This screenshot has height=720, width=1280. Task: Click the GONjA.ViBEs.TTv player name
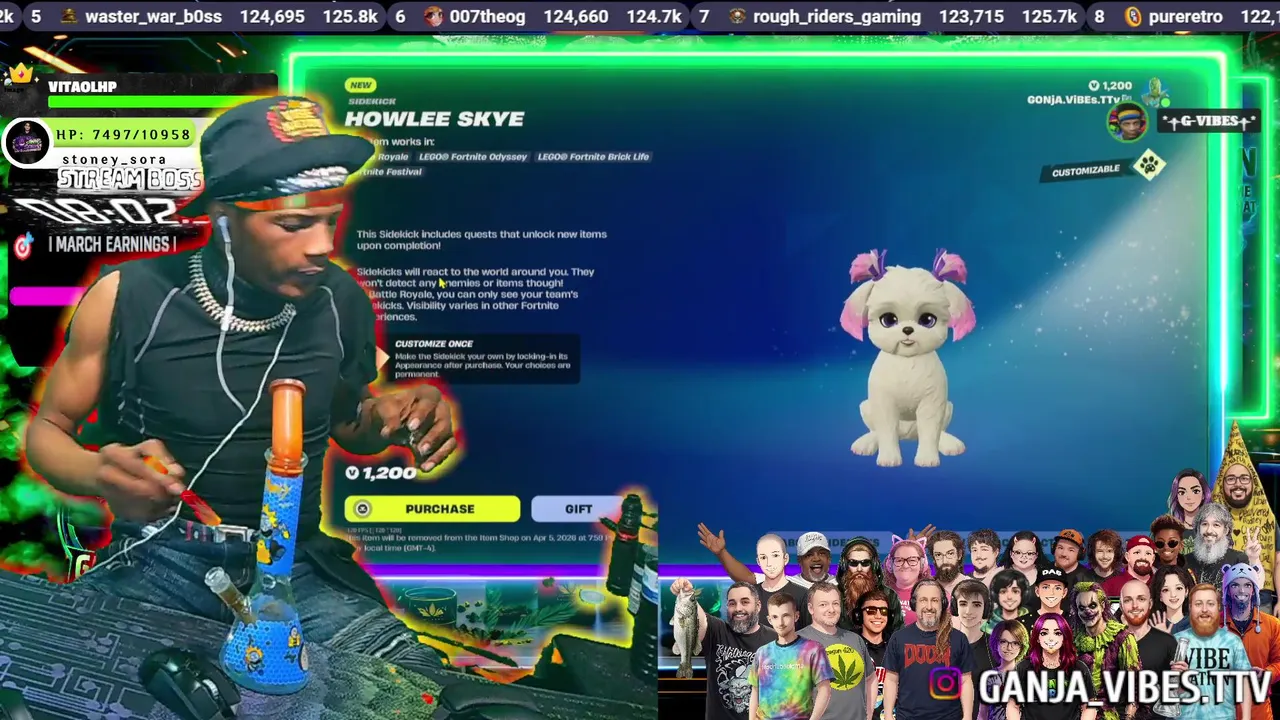[1073, 100]
